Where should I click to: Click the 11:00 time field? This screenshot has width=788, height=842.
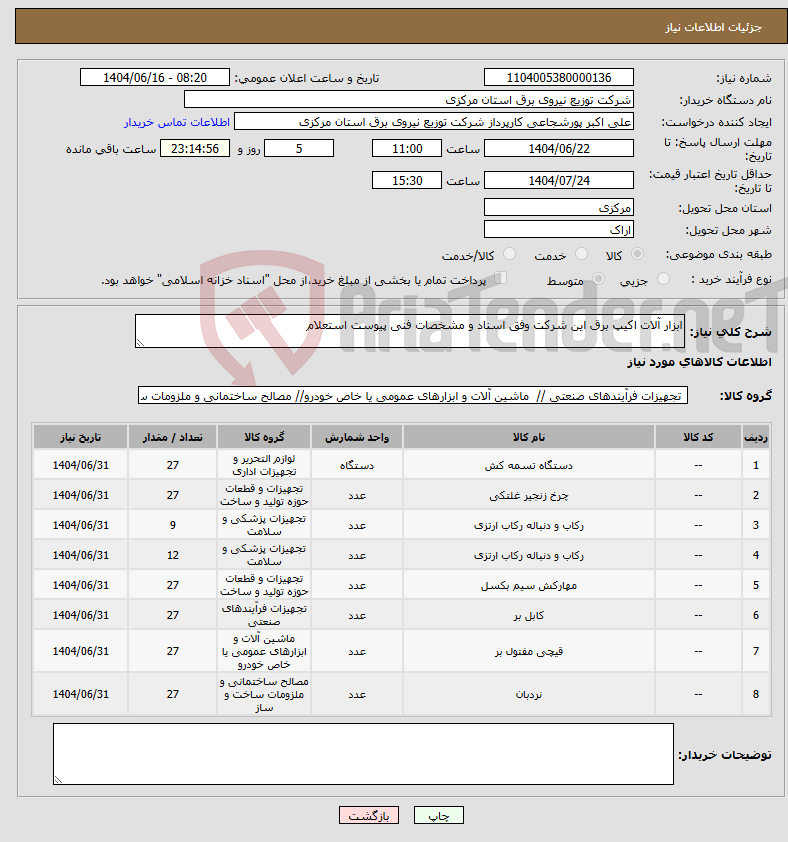[x=407, y=149]
